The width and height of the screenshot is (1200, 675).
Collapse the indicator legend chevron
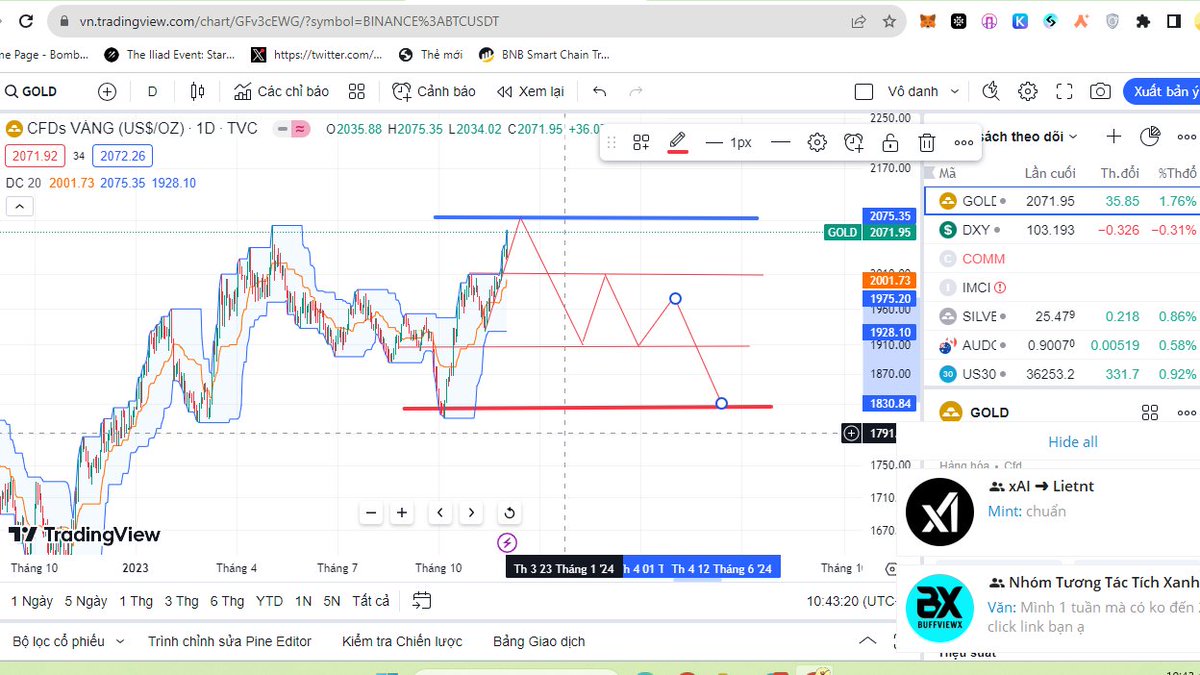tap(20, 207)
